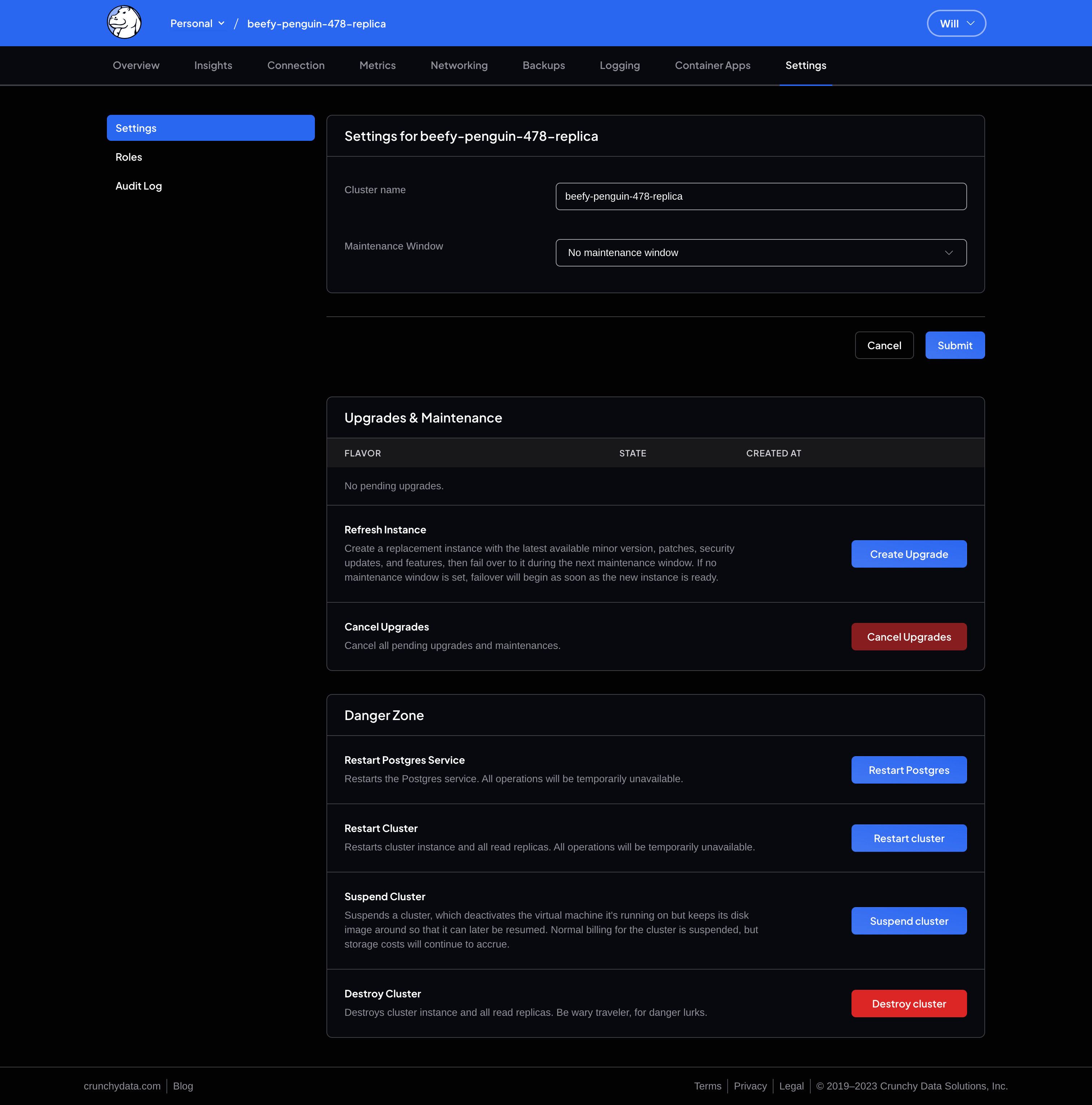Open the crunchydata.com footer link

point(122,1086)
